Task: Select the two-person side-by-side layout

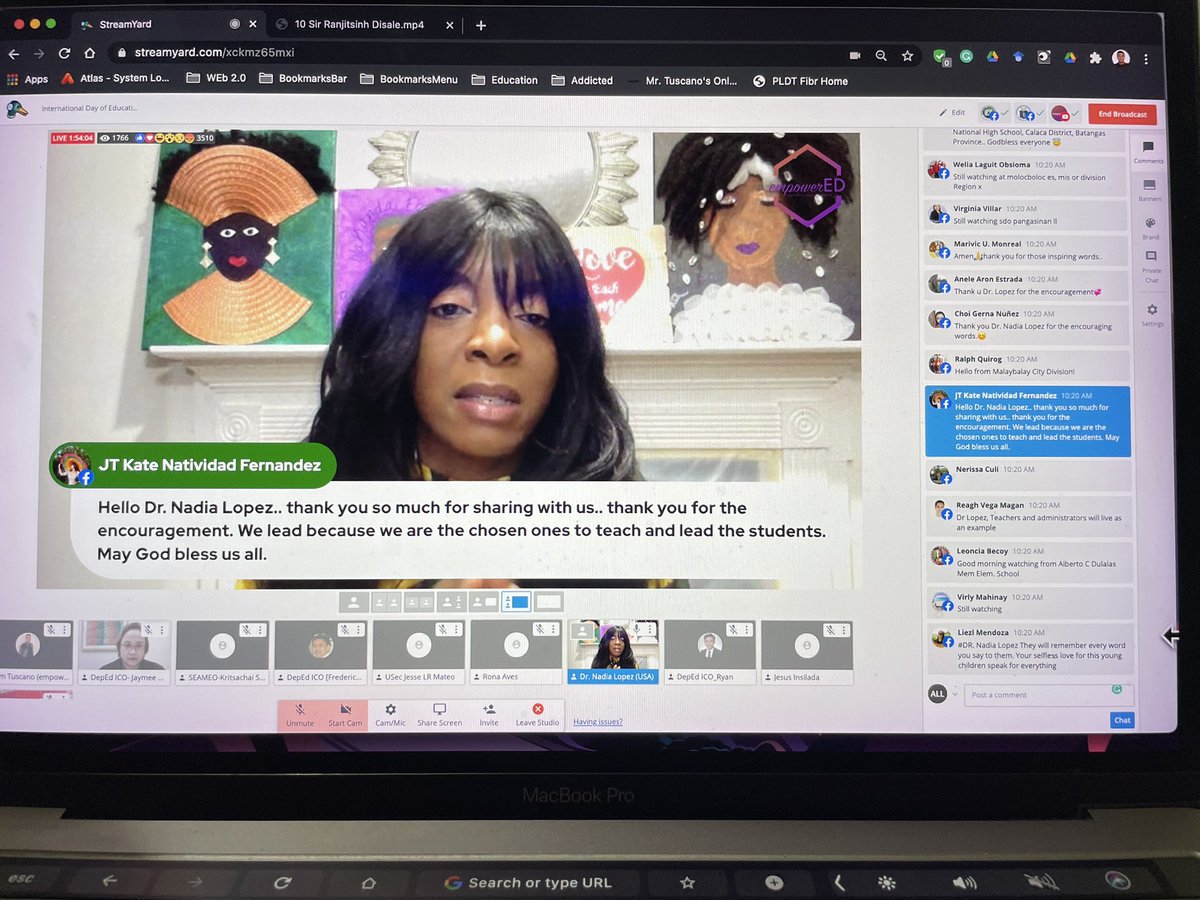Action: tap(385, 602)
